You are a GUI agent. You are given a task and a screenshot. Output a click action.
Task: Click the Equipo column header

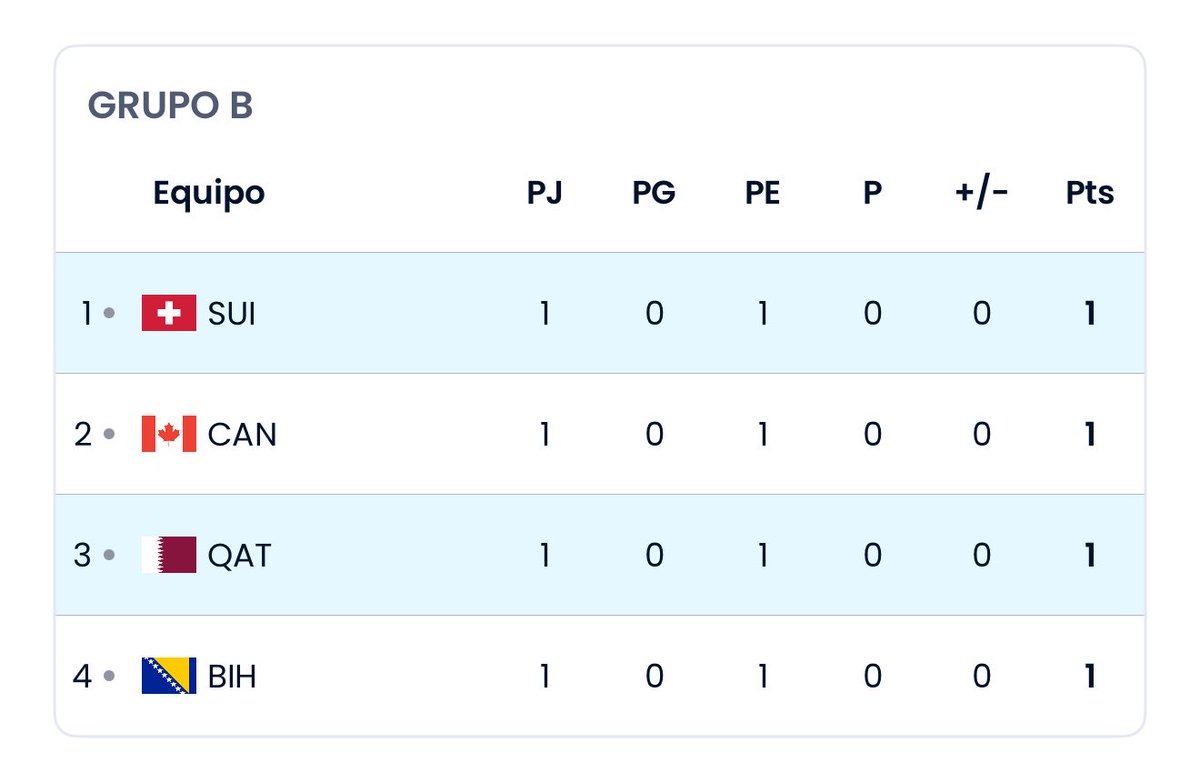209,192
